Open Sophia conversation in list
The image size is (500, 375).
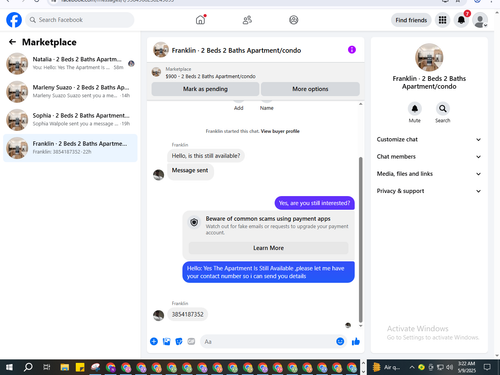(70, 120)
